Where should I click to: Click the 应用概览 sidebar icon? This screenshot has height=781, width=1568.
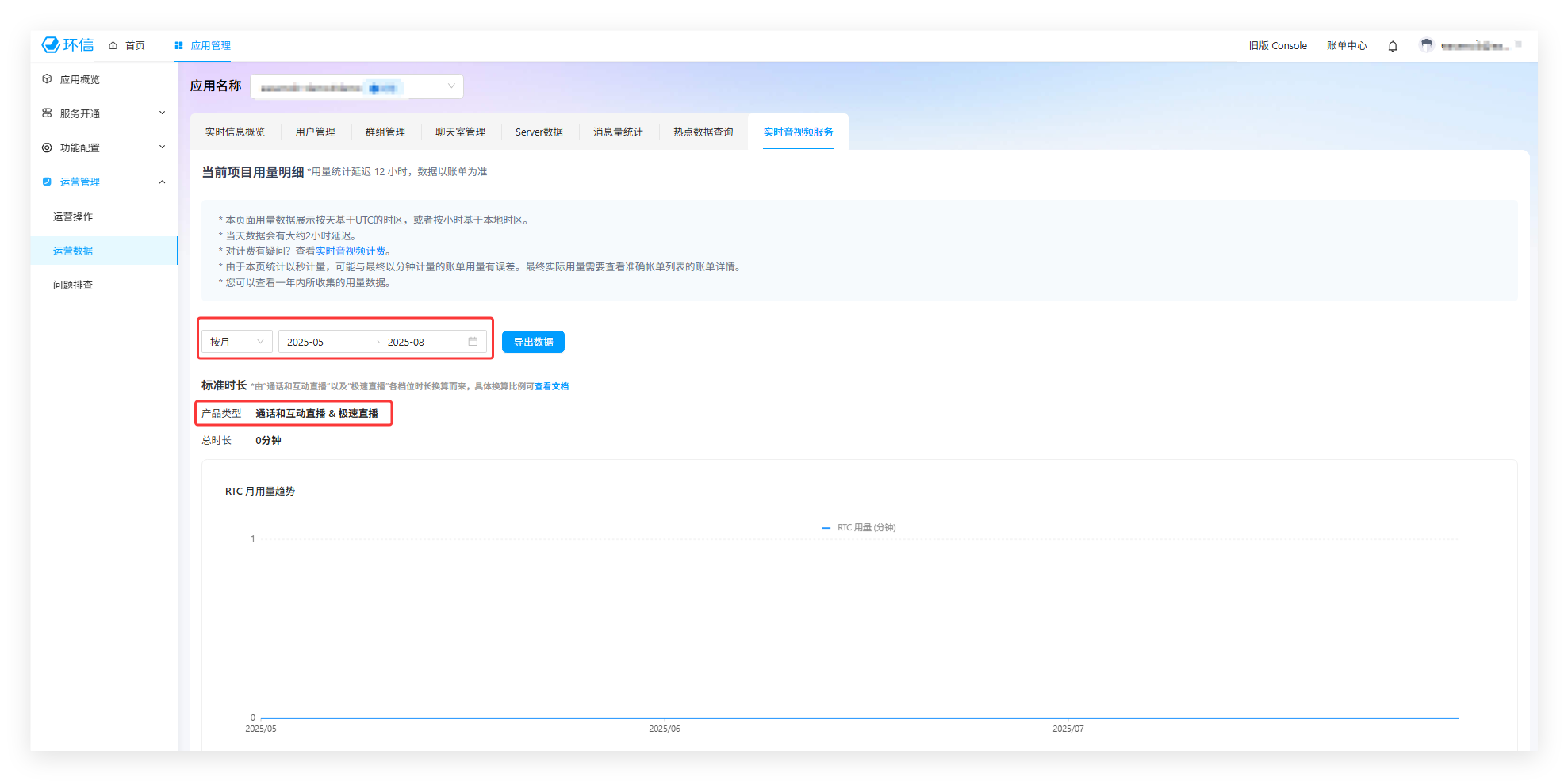coord(47,79)
